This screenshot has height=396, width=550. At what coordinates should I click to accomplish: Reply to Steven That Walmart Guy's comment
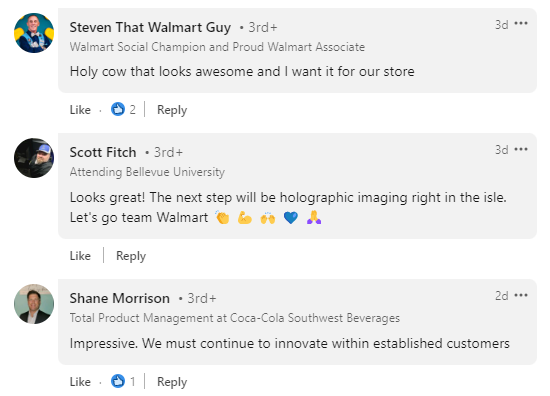(172, 110)
